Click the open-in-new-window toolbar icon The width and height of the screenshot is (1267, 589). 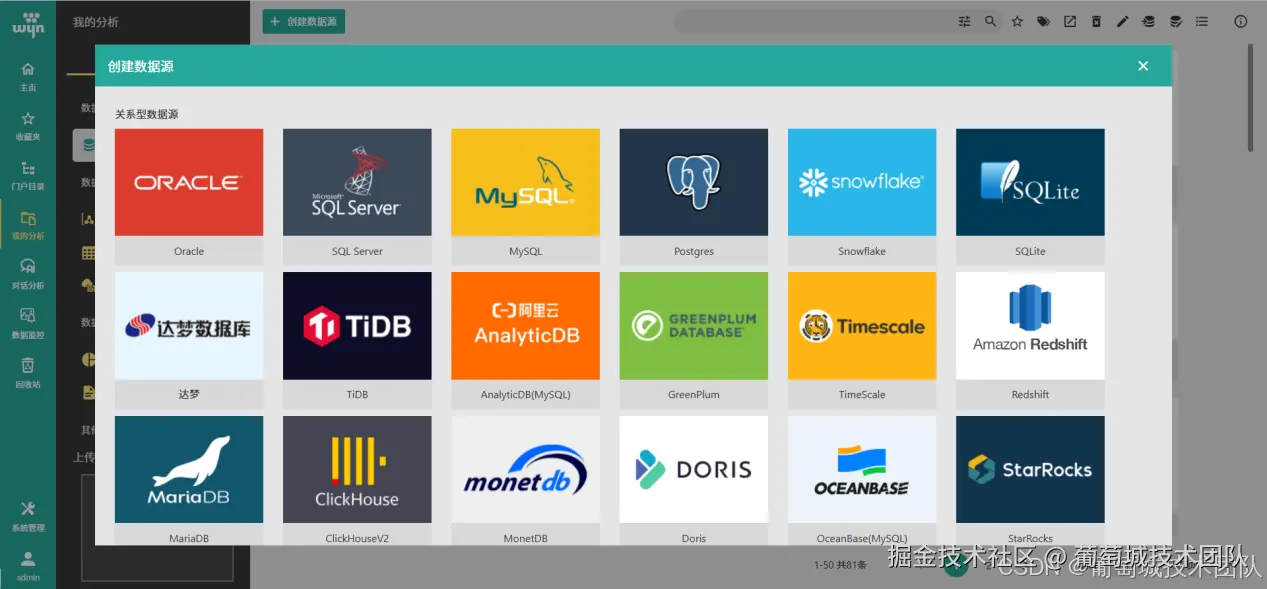click(x=1070, y=21)
